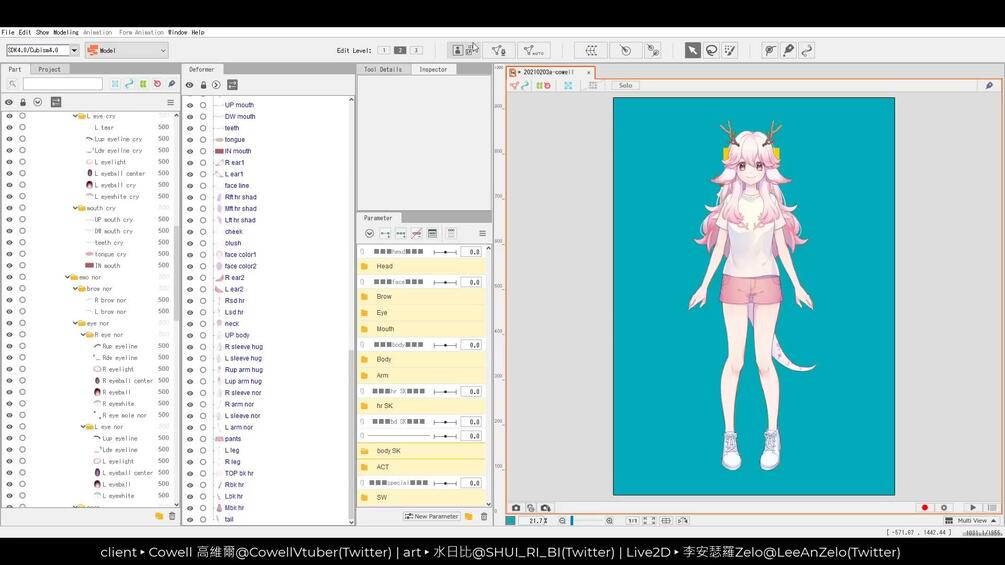Open the manual mesh edit tool
1005x565 pixels.
[499, 50]
